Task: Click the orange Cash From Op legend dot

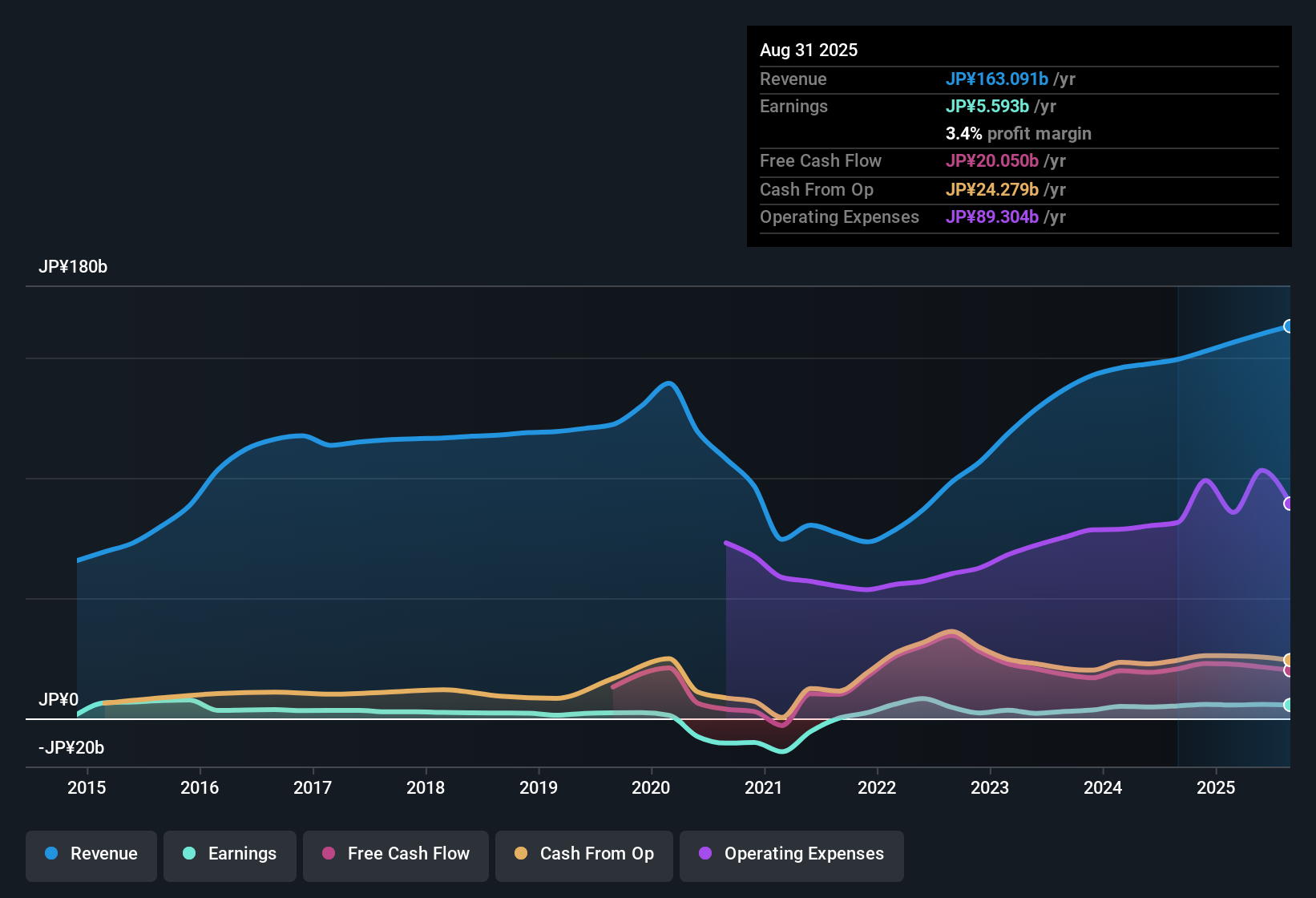Action: coord(522,854)
